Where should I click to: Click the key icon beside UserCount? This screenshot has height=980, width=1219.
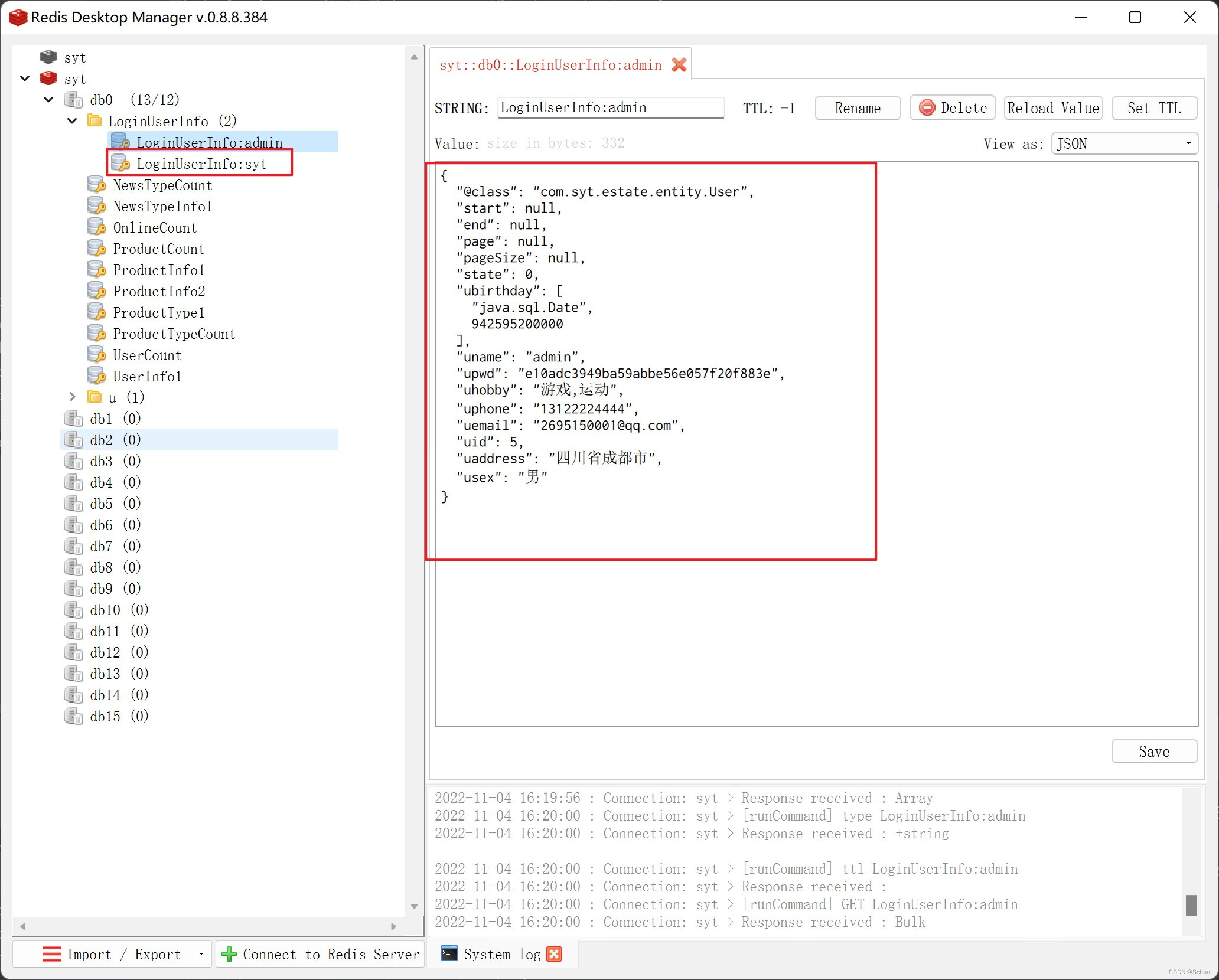tap(97, 354)
